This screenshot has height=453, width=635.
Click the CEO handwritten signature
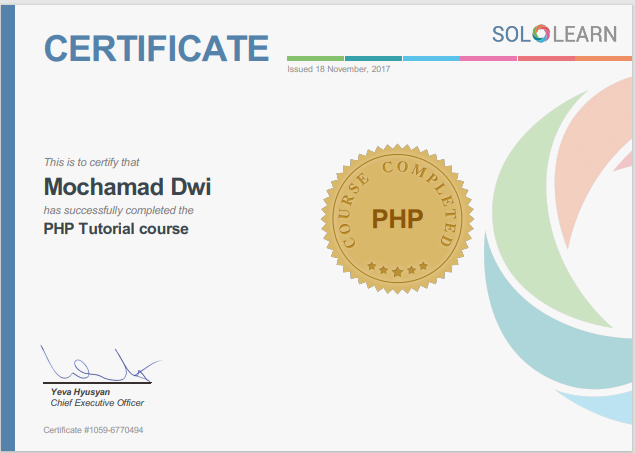[100, 364]
